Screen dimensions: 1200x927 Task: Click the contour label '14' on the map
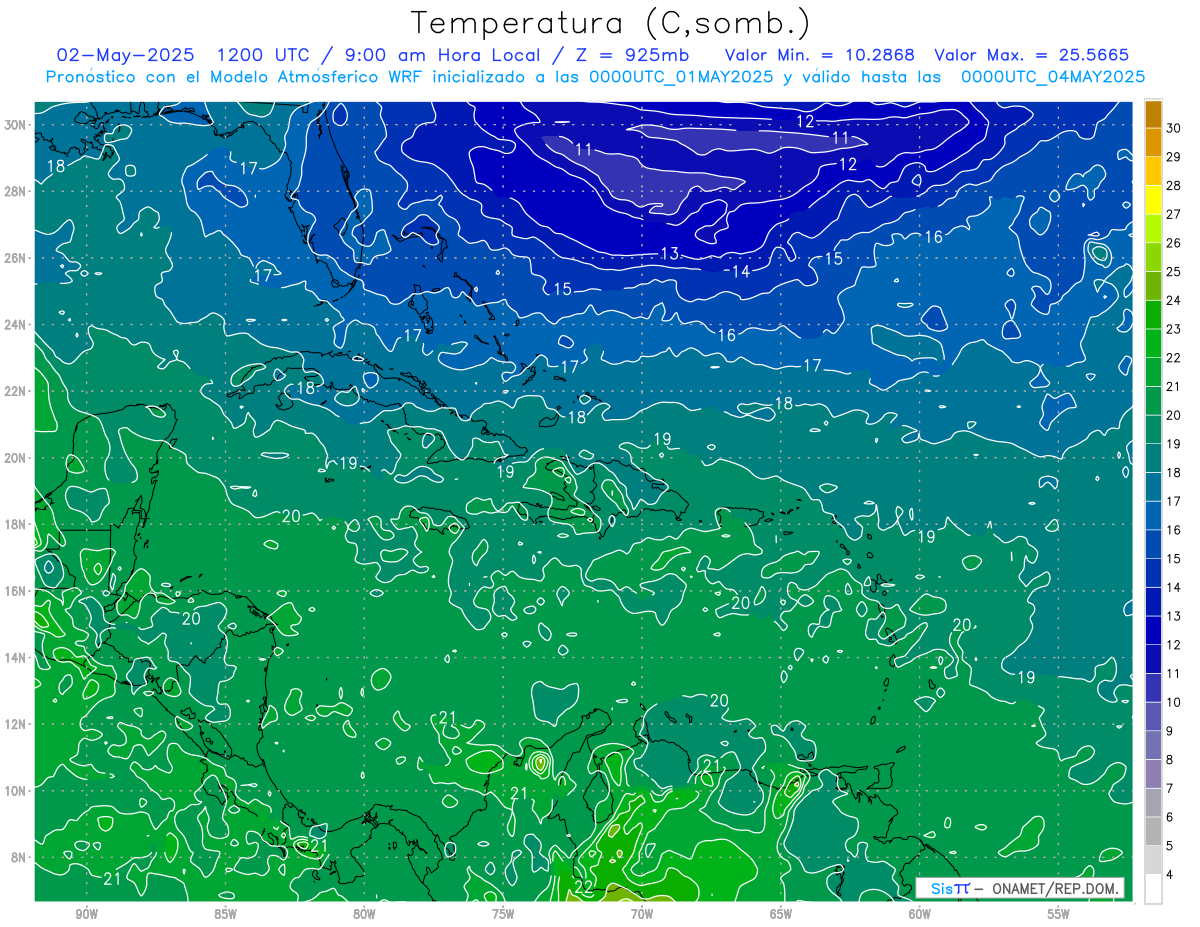click(x=741, y=271)
